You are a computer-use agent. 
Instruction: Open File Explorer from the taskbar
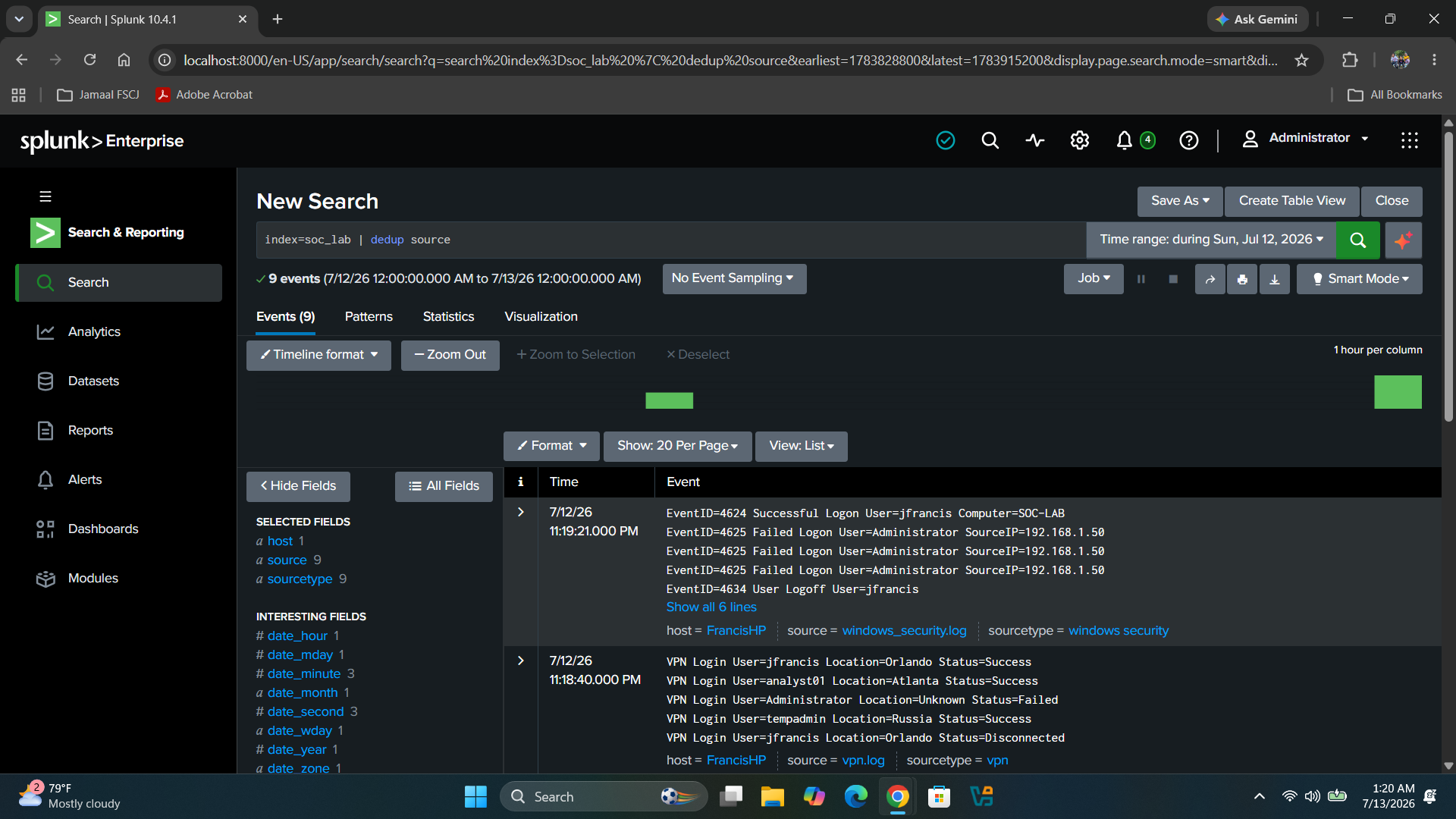[x=772, y=796]
